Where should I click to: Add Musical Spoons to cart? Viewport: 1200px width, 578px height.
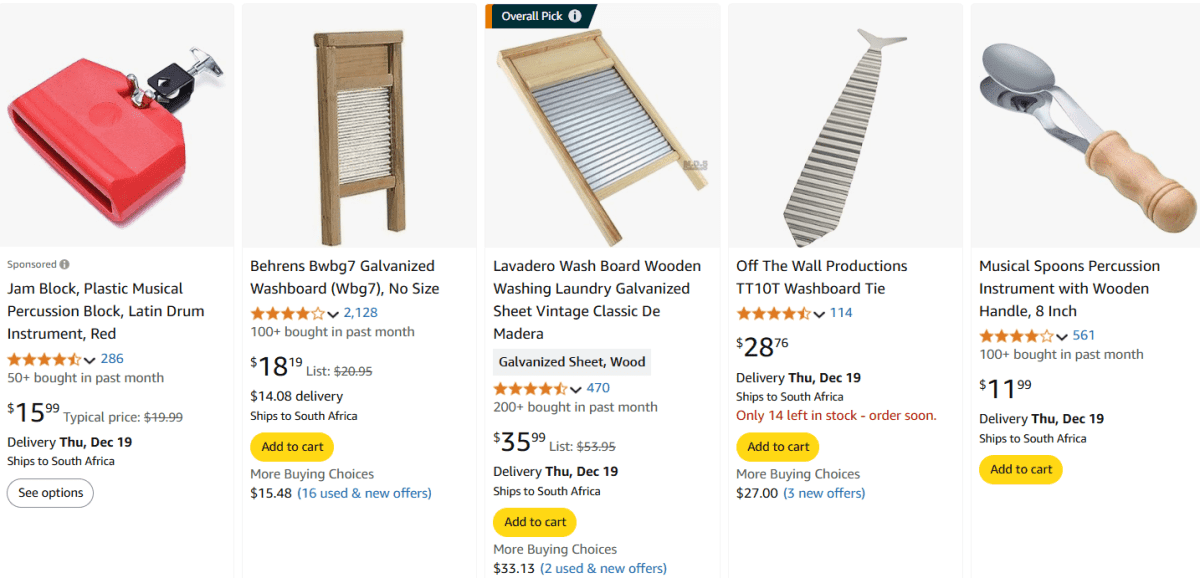point(1020,469)
